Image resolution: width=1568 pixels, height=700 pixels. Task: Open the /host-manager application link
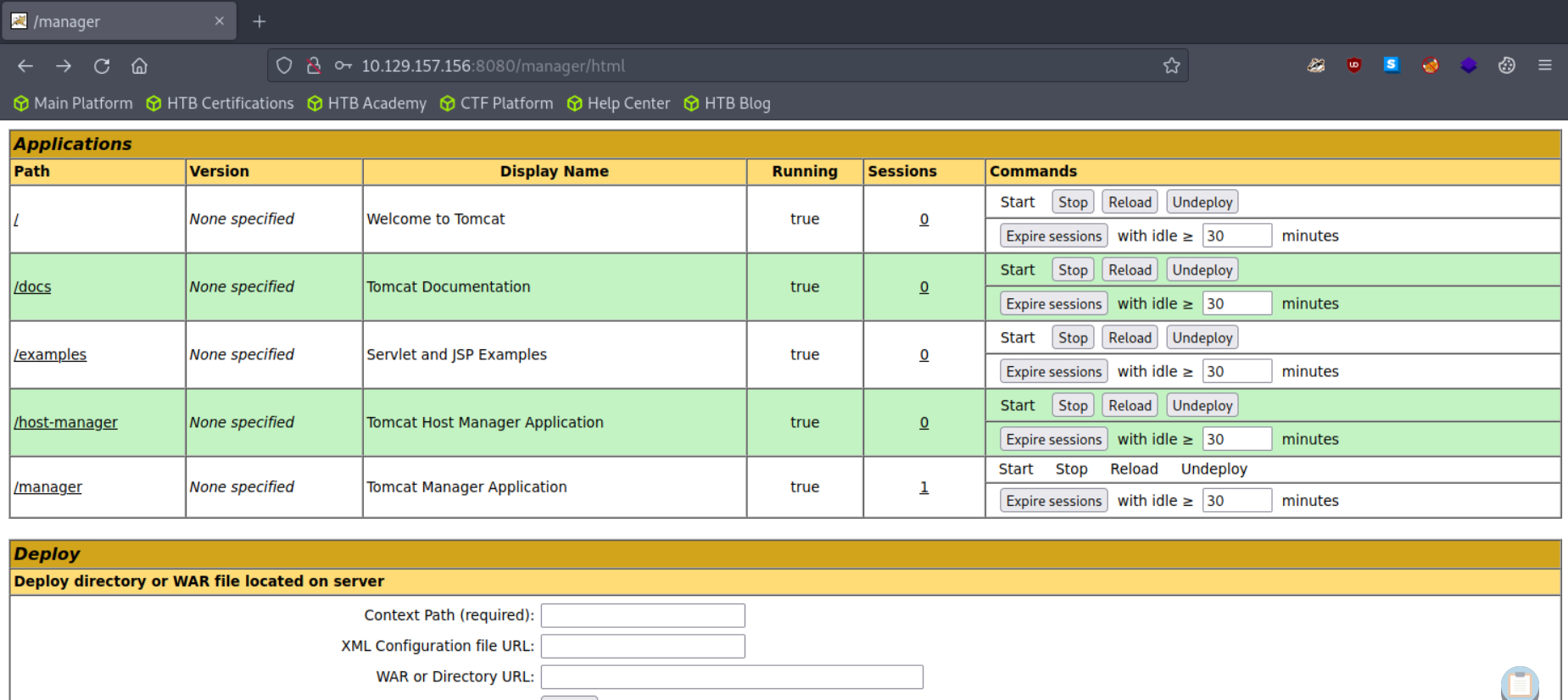[x=65, y=422]
